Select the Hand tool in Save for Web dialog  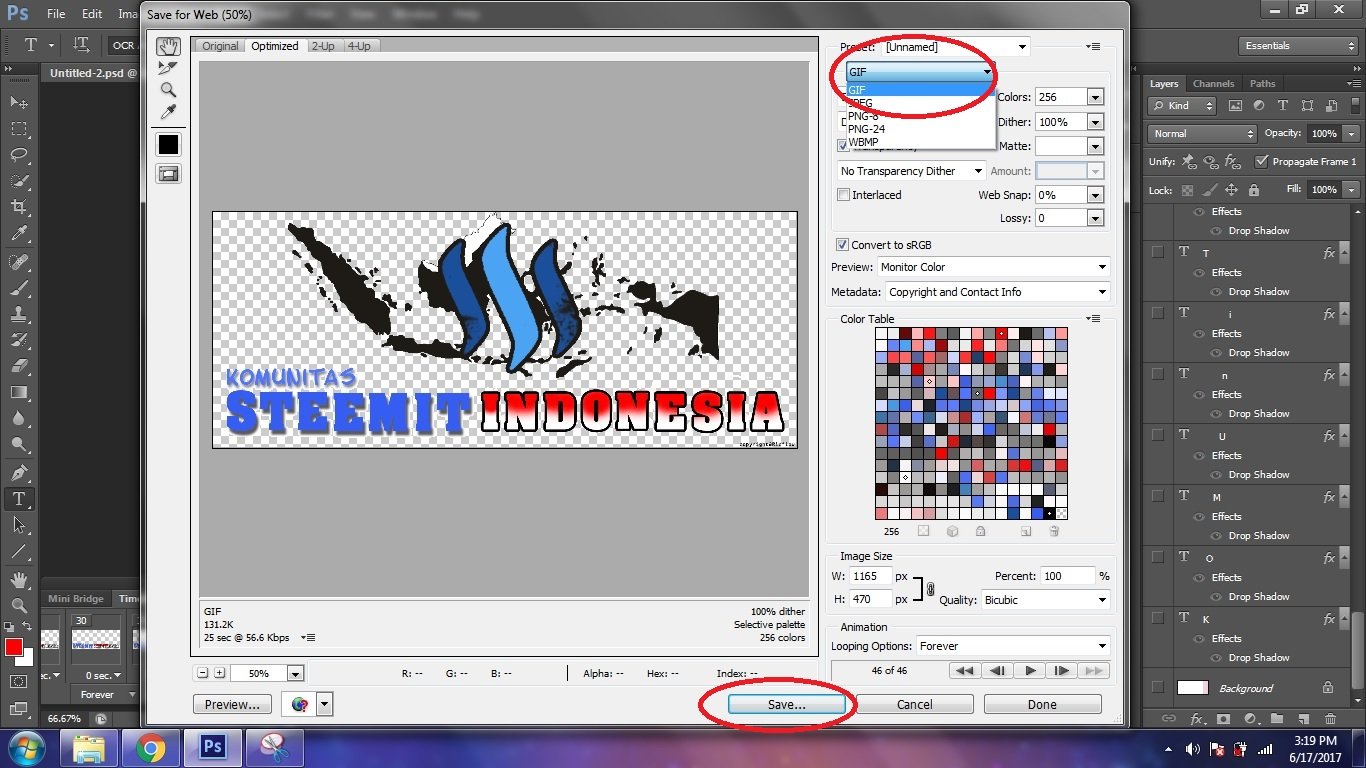tap(168, 47)
